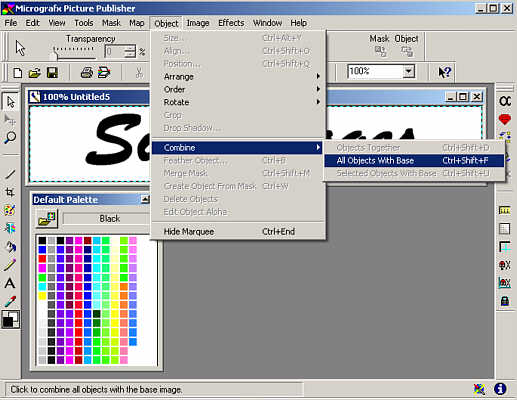Open the Edit menu
This screenshot has width=517, height=400.
click(x=32, y=23)
